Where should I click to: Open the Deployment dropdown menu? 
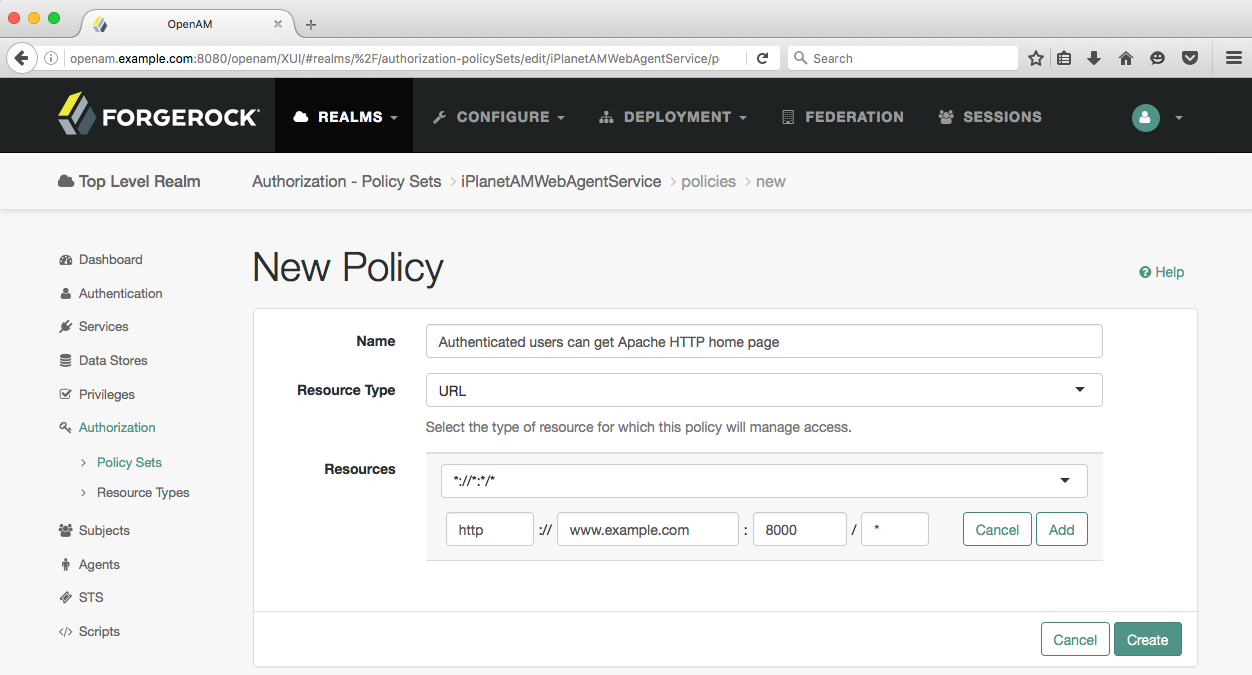[x=673, y=117]
